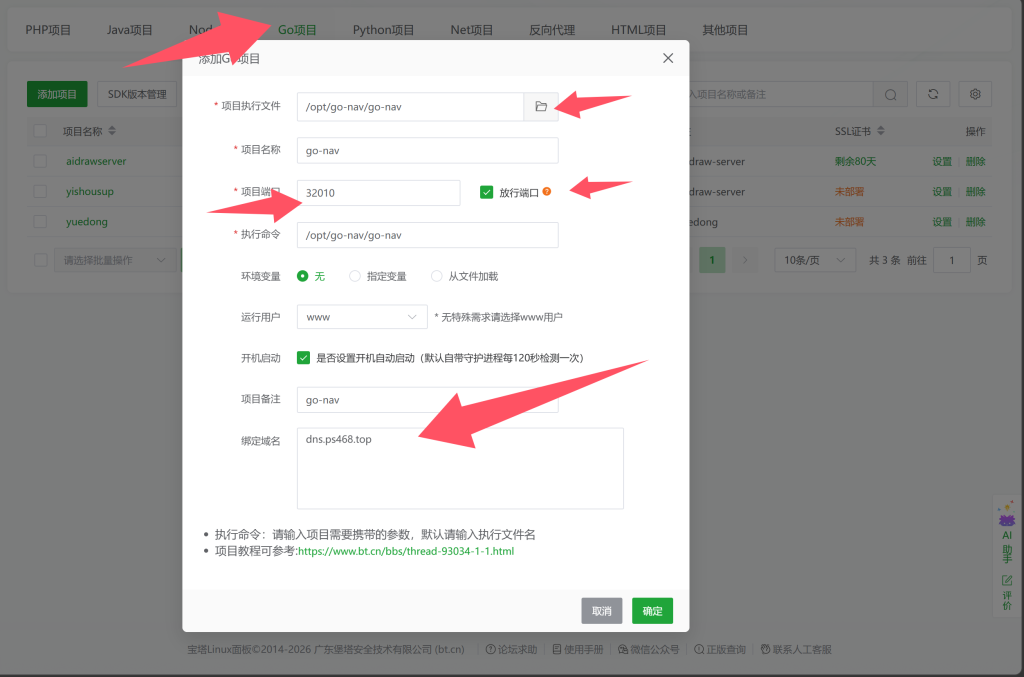Click the 绑定域名 textarea
Image resolution: width=1024 pixels, height=677 pixels.
tap(460, 468)
